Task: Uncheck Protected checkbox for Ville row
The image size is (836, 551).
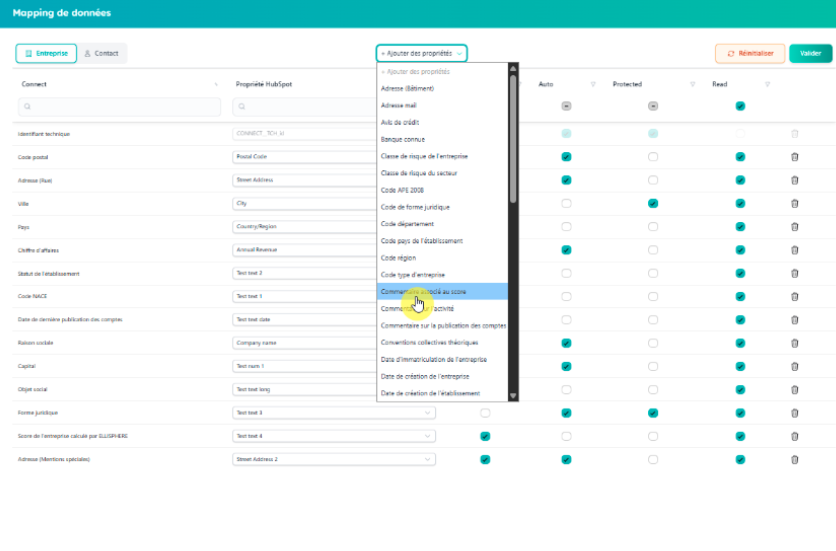Action: [653, 203]
